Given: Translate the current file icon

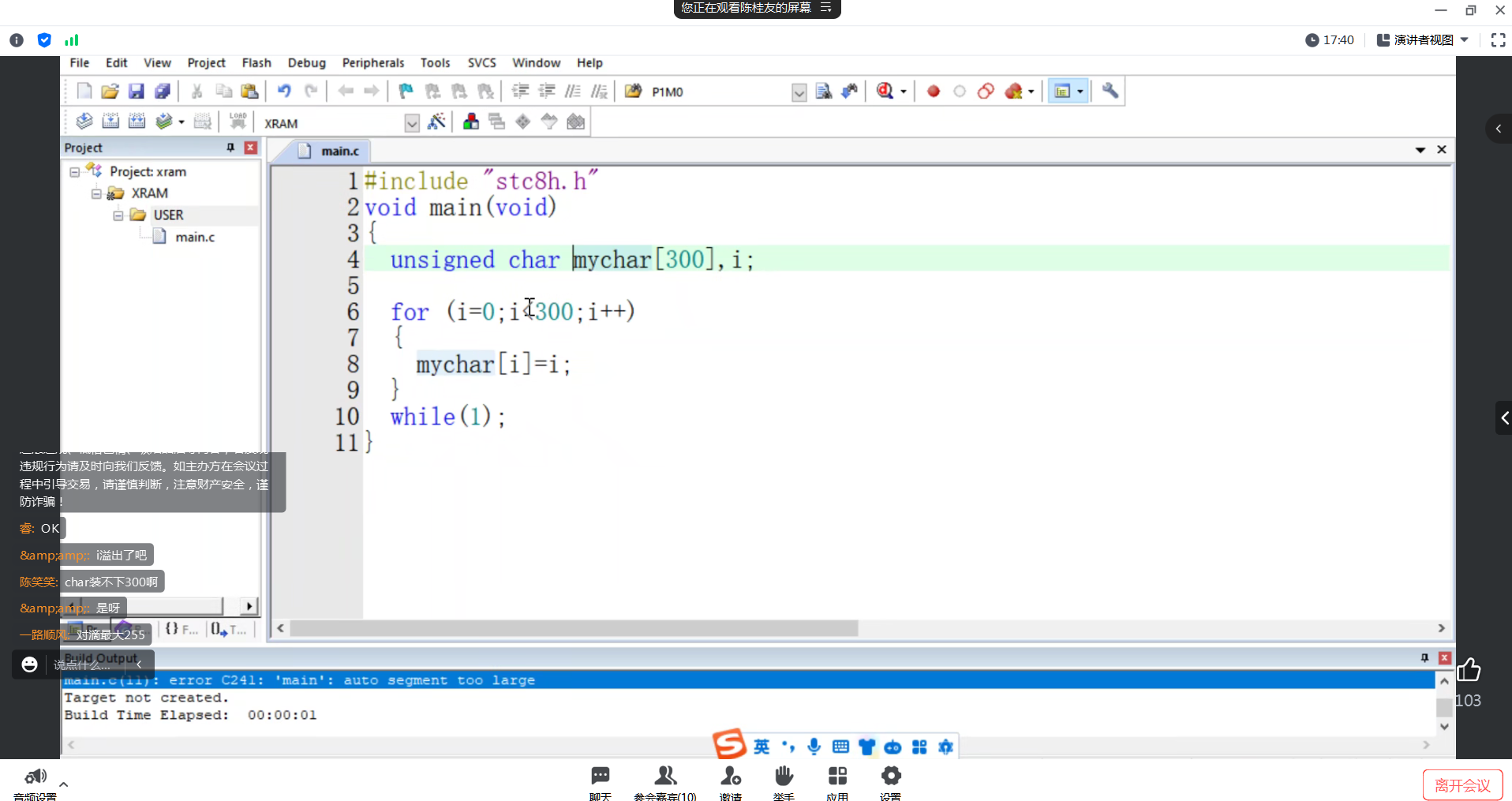Looking at the screenshot, I should pos(84,122).
